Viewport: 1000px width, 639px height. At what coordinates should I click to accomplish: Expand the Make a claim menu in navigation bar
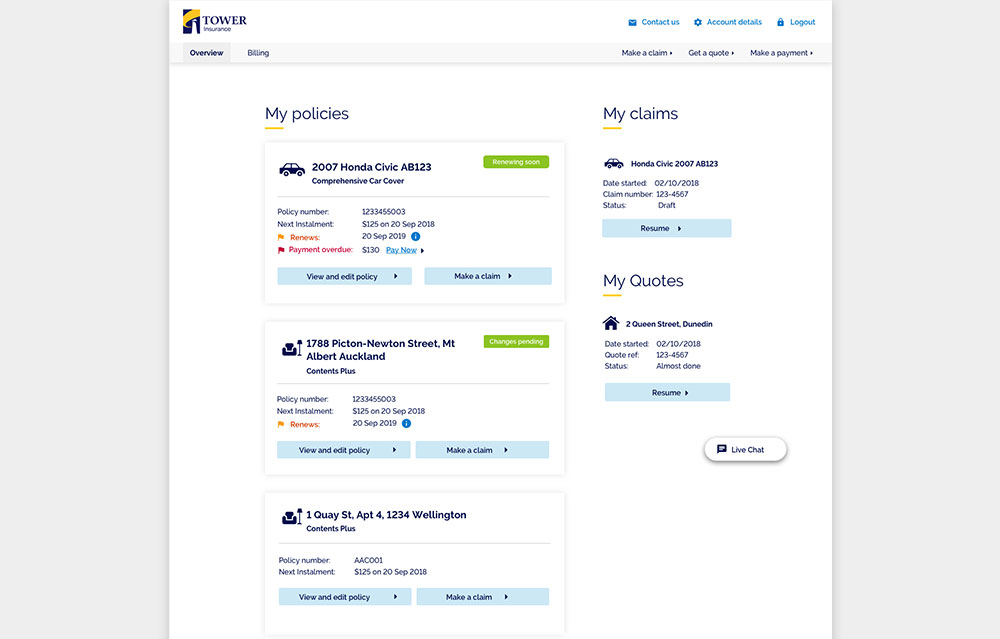(x=646, y=53)
